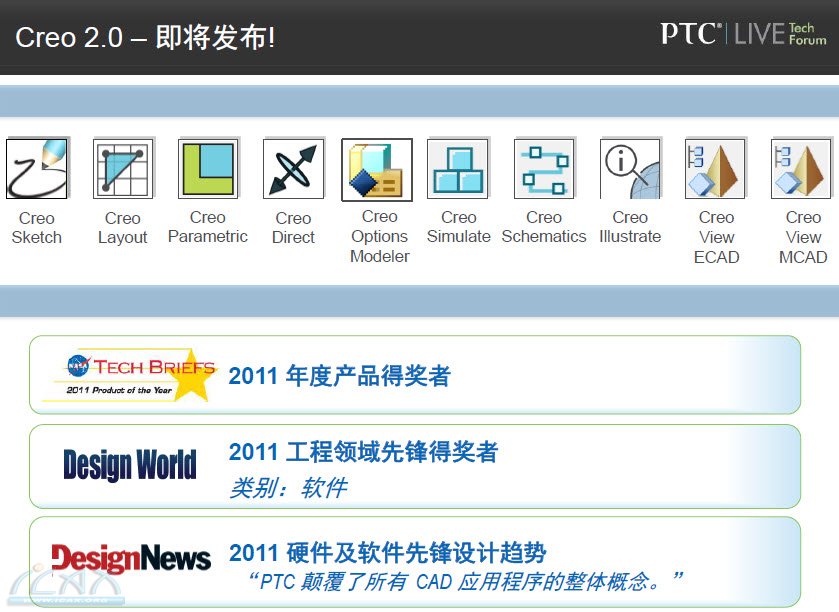Click the "Creo Direct" label
The width and height of the screenshot is (839, 612).
293,227
